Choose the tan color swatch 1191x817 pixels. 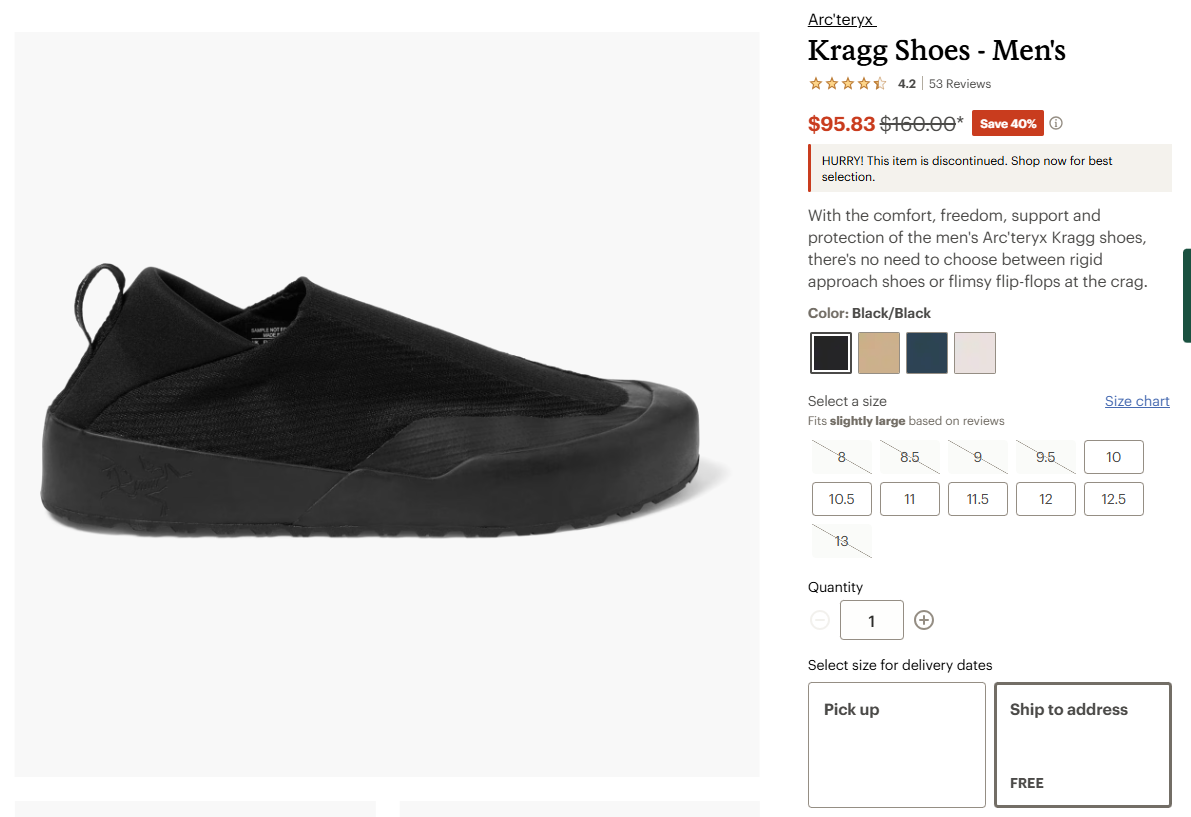(879, 353)
